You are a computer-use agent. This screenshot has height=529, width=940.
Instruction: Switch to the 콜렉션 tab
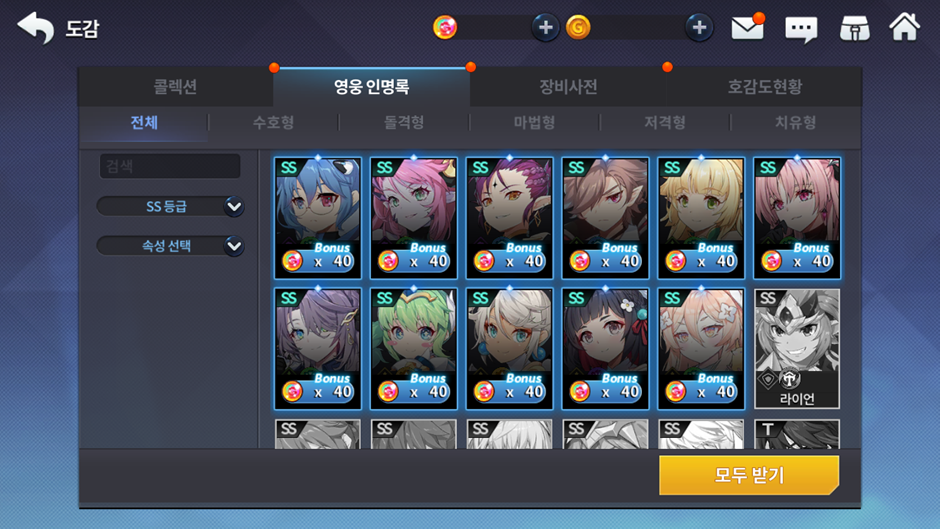175,87
